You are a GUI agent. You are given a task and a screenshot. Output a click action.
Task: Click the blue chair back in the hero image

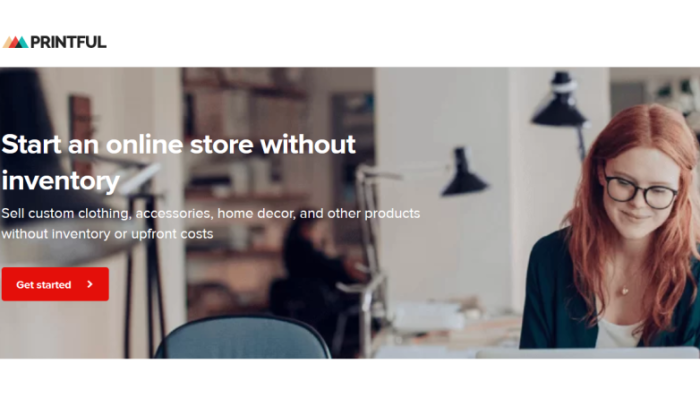pos(242,337)
